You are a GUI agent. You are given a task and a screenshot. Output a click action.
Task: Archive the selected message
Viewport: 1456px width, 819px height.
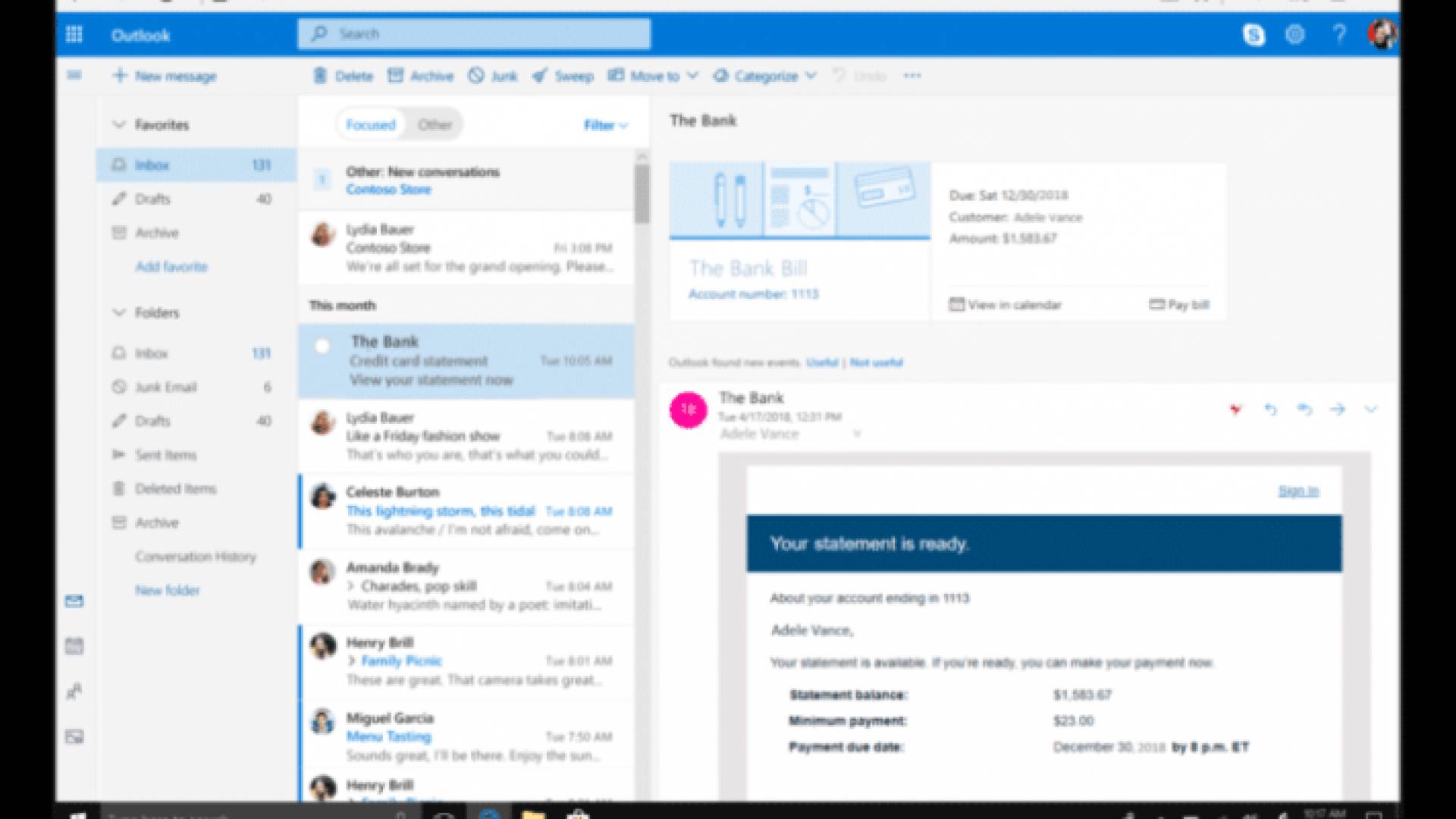[420, 76]
